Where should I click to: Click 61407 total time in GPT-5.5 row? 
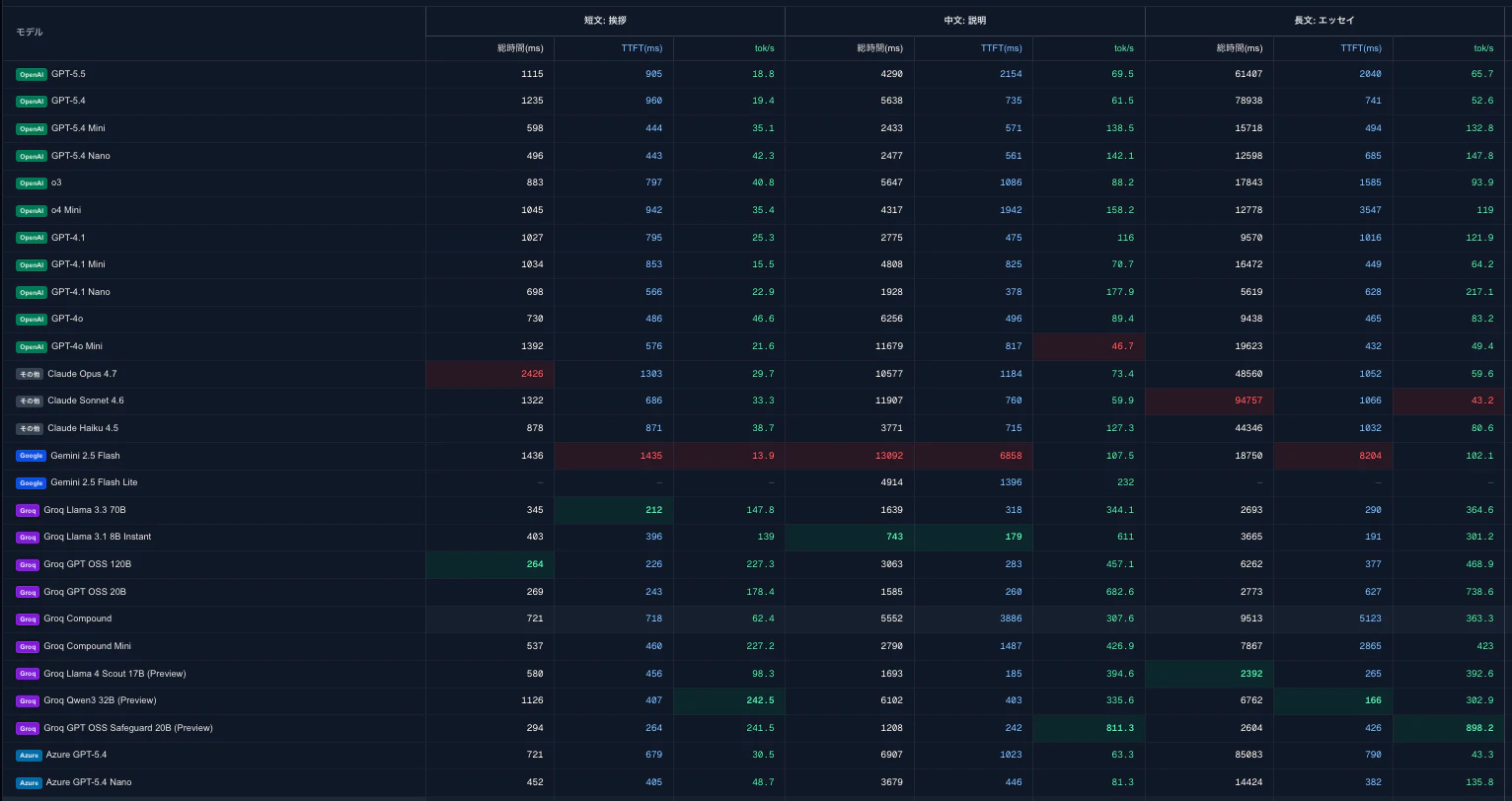tap(1248, 74)
